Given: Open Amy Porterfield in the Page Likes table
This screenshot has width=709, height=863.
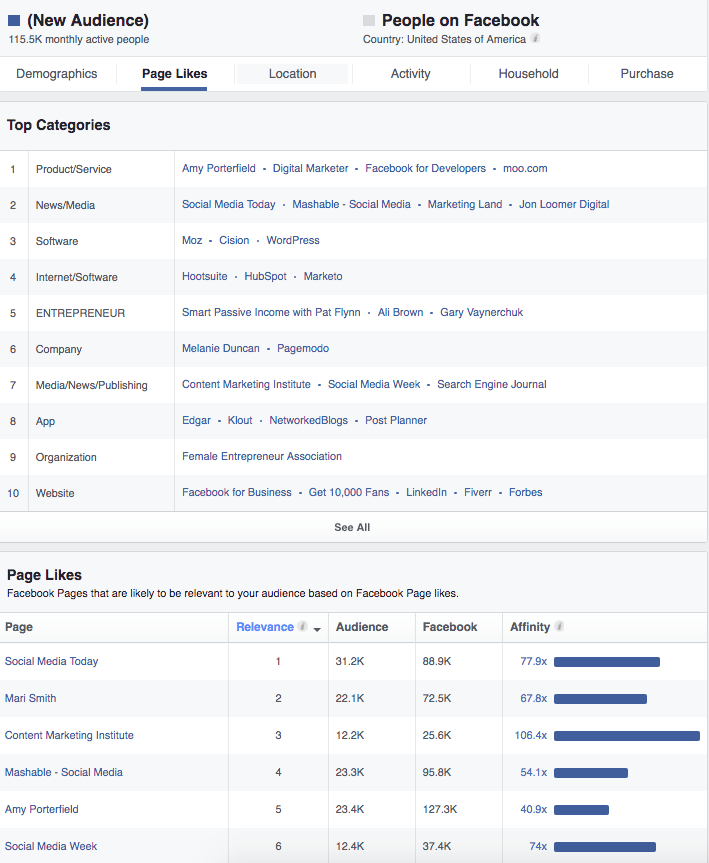Looking at the screenshot, I should tap(42, 809).
